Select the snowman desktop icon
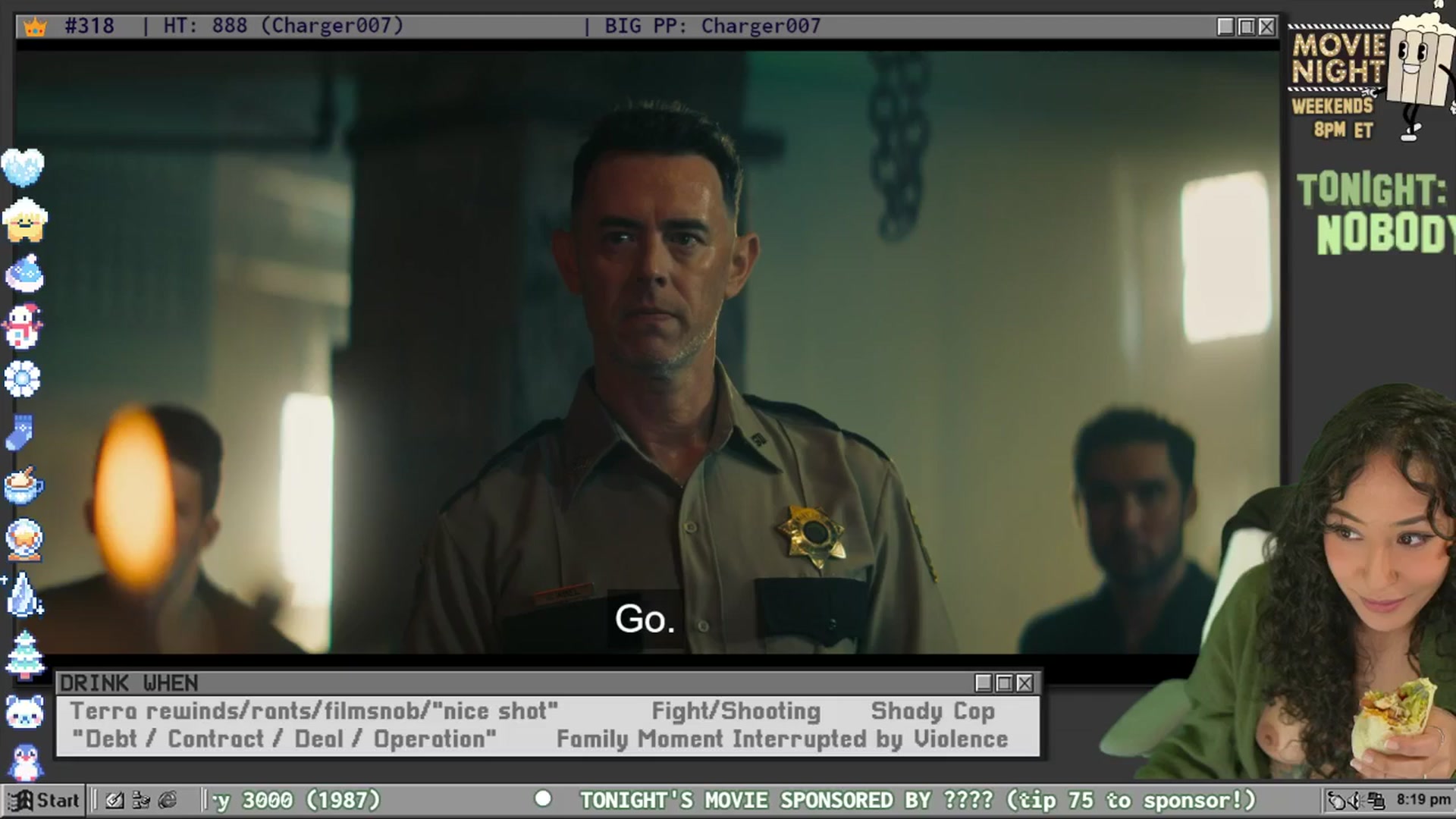This screenshot has width=1456, height=819. coord(23,326)
